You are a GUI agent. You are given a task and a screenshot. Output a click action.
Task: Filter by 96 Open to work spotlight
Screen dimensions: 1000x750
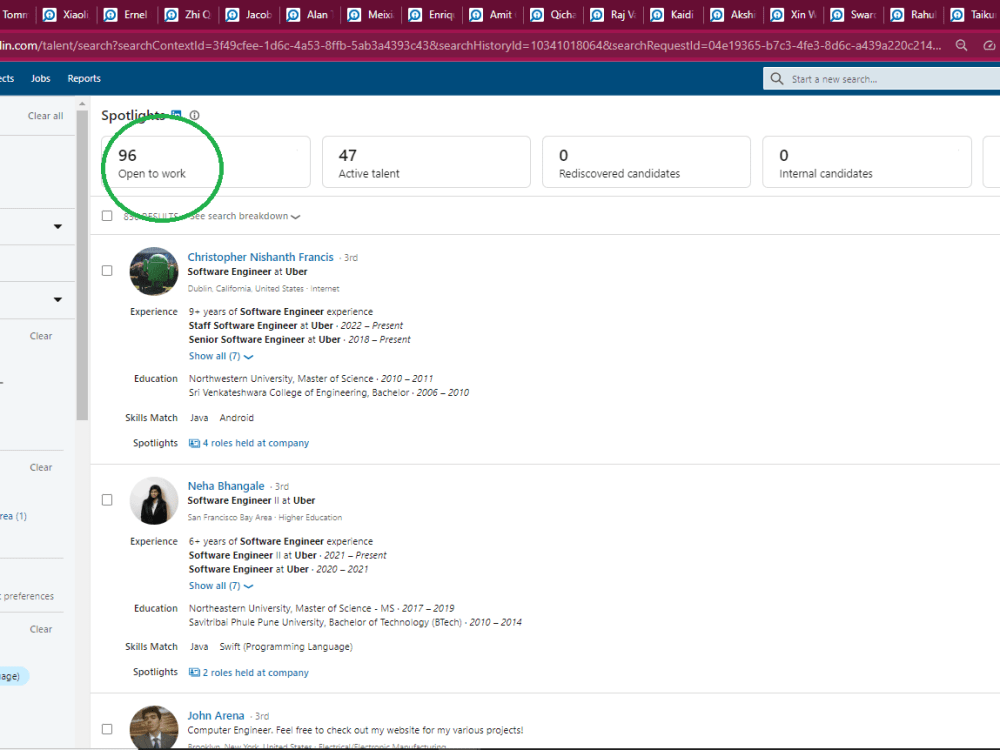tap(205, 162)
